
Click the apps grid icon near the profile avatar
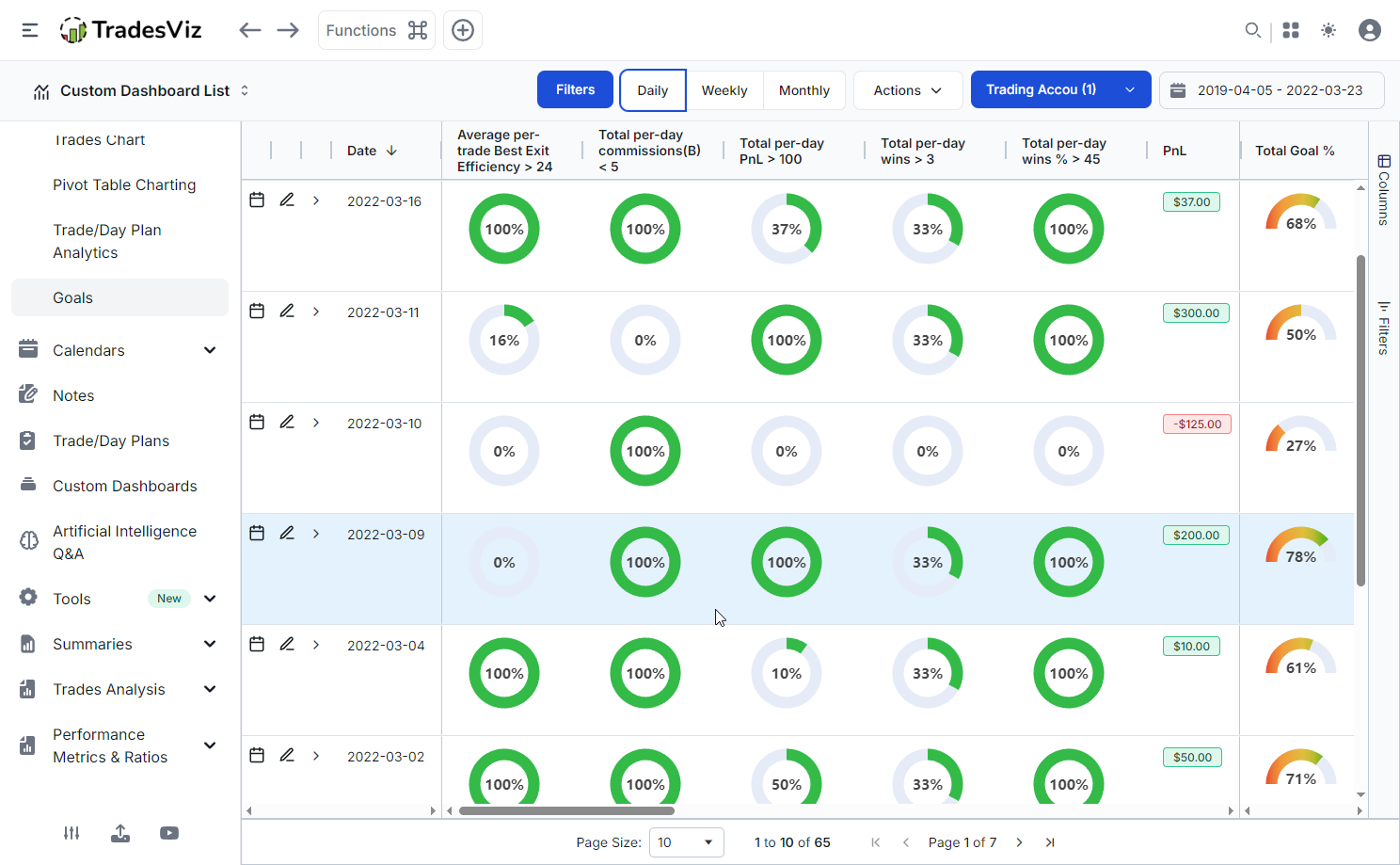1291,30
